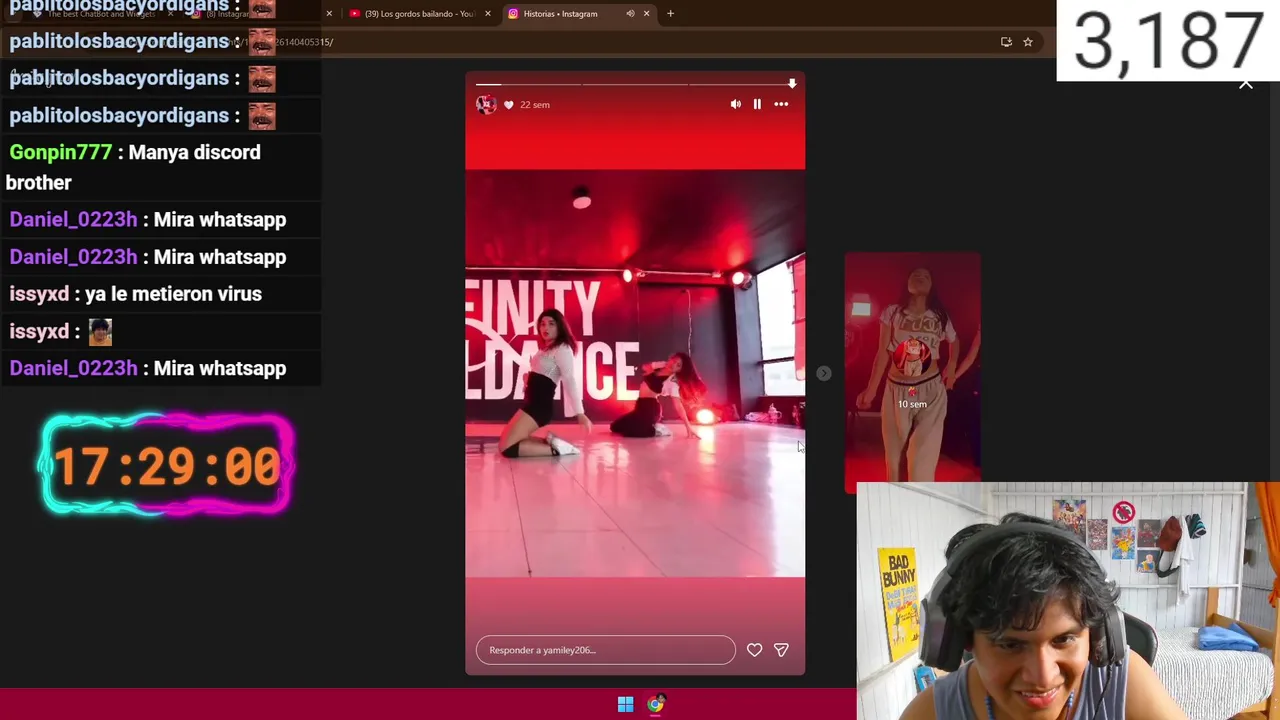Share the story with the send icon
This screenshot has height=720, width=1280.
click(x=781, y=650)
